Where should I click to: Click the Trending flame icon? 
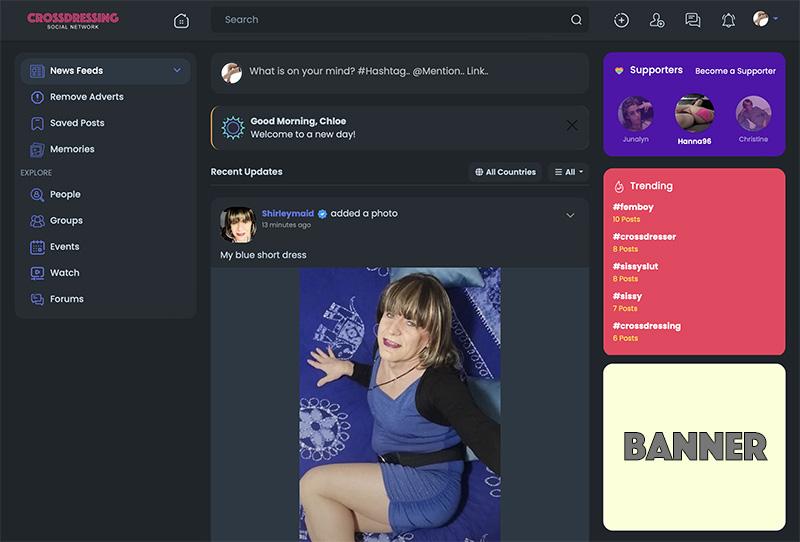[x=619, y=186]
